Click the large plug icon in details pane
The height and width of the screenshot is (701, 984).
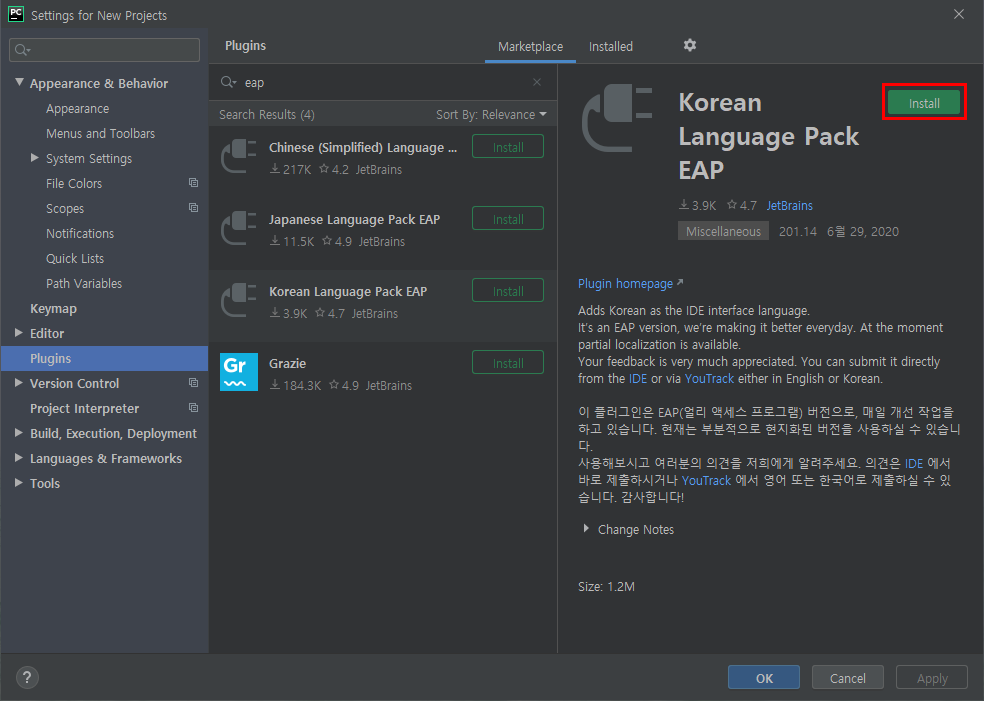coord(618,119)
